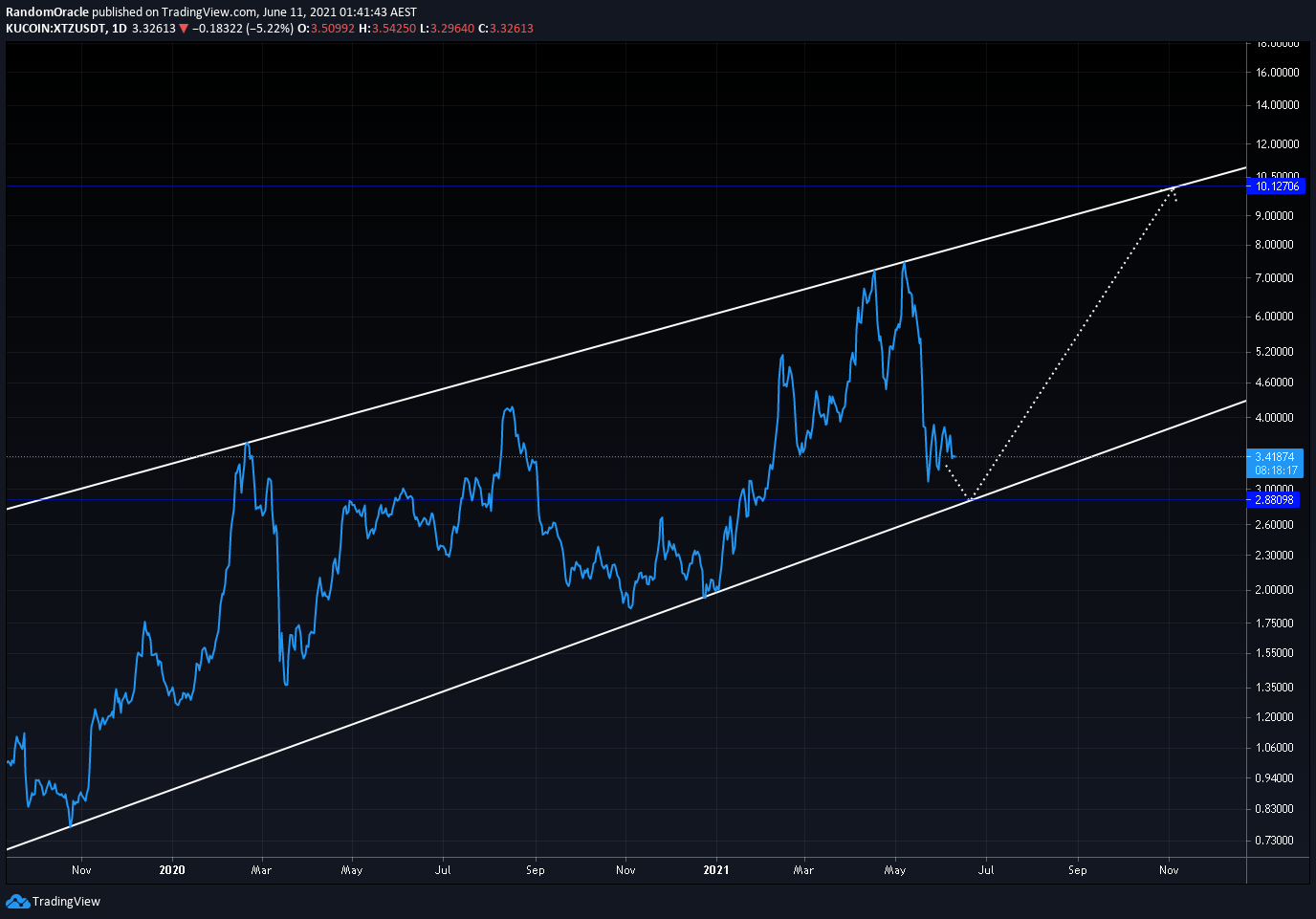Click the 5.20000 price axis label
The image size is (1316, 919).
tap(1275, 352)
